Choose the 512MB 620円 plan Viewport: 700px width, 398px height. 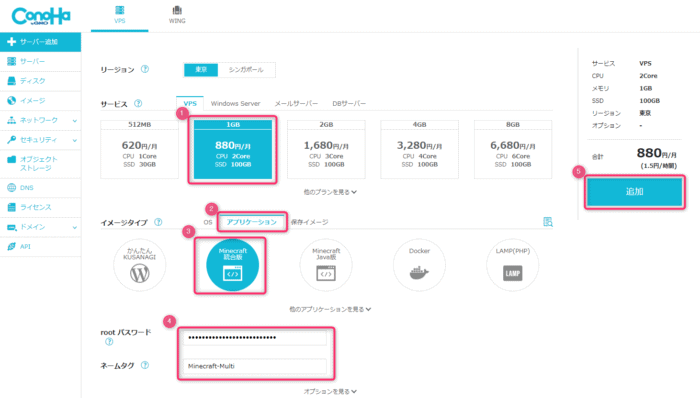139,149
